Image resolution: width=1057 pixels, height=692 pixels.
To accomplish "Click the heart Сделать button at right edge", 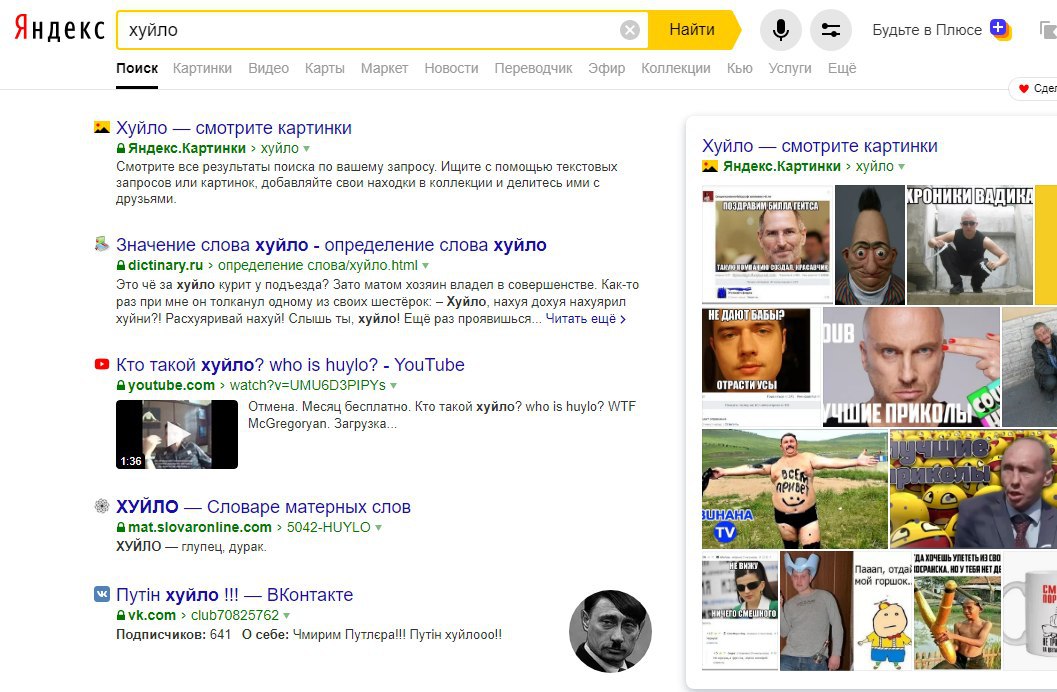I will (1033, 88).
